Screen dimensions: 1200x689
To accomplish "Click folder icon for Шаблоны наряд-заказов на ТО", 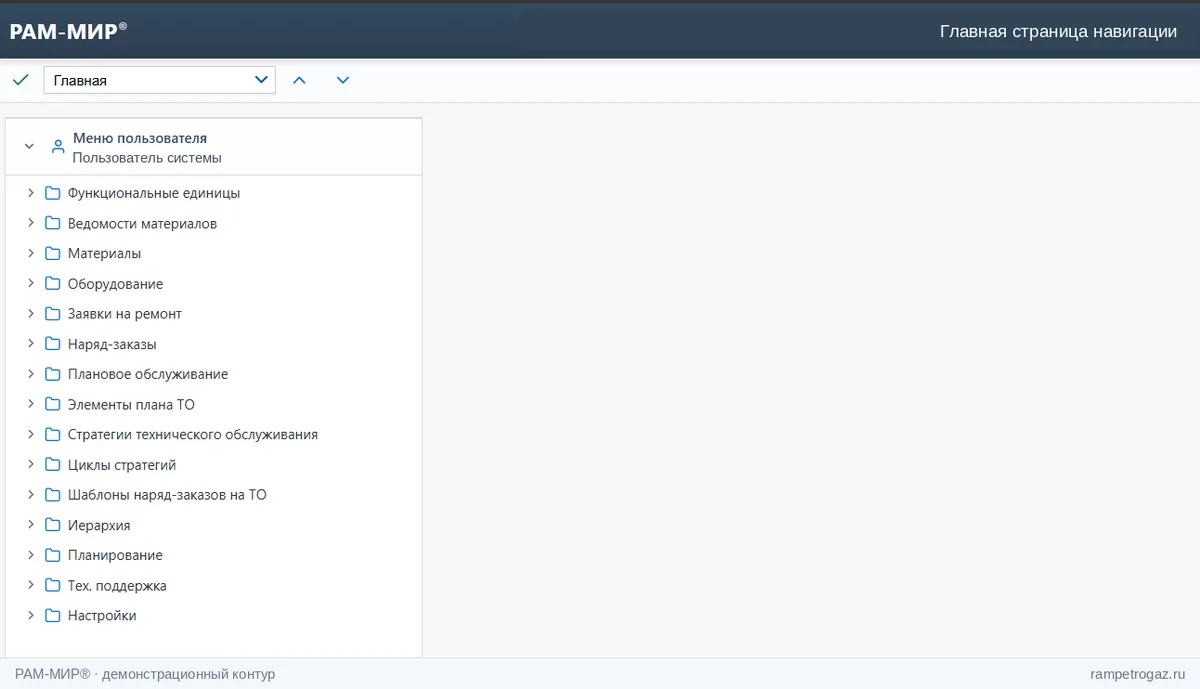I will [x=53, y=495].
